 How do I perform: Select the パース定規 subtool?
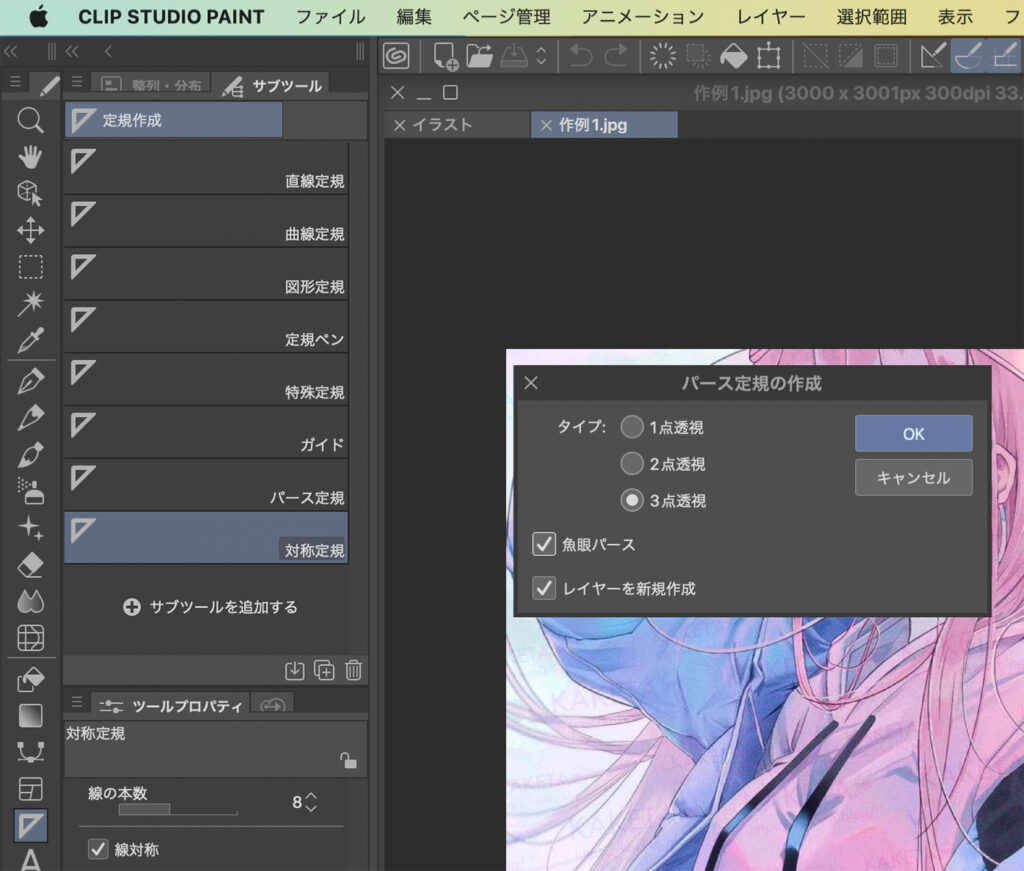206,485
